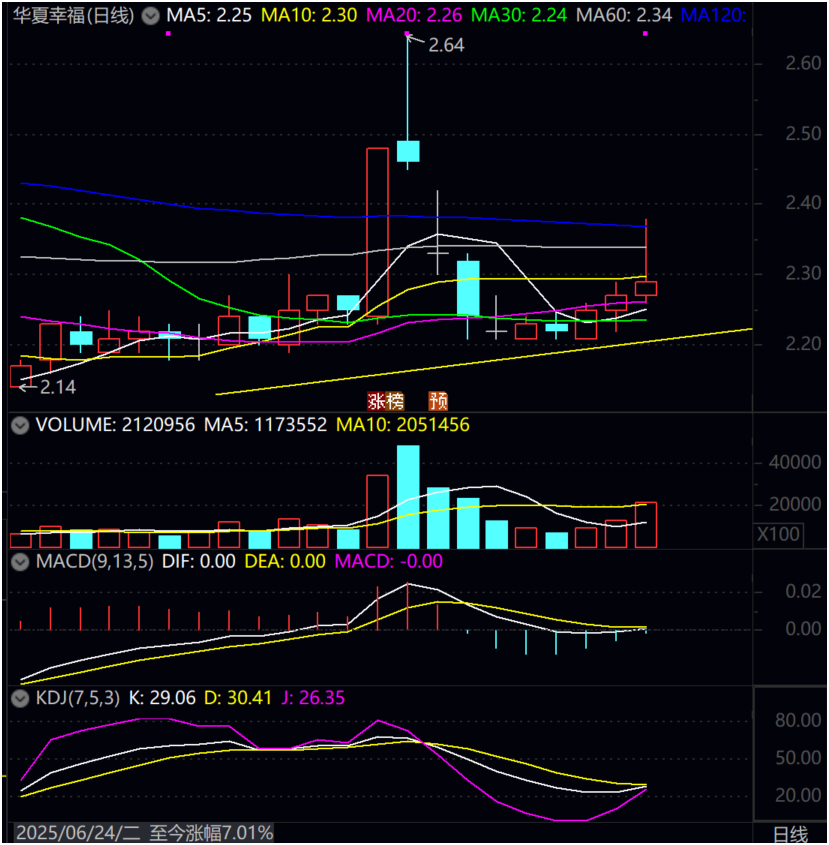Screen dimensions: 829x845
Task: Click the 2.64 high price annotation
Action: click(446, 45)
